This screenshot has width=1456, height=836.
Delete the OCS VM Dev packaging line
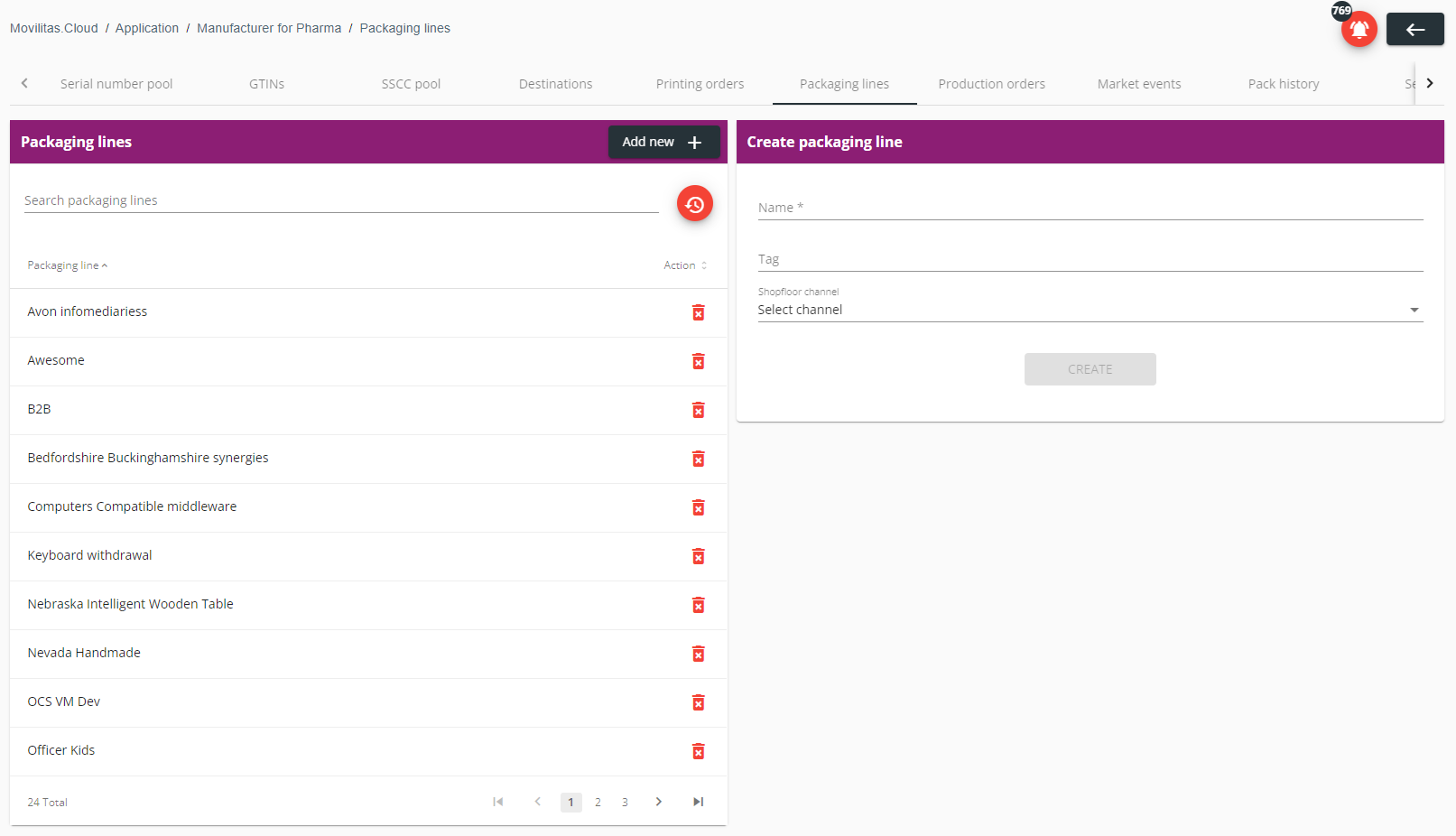pos(698,702)
